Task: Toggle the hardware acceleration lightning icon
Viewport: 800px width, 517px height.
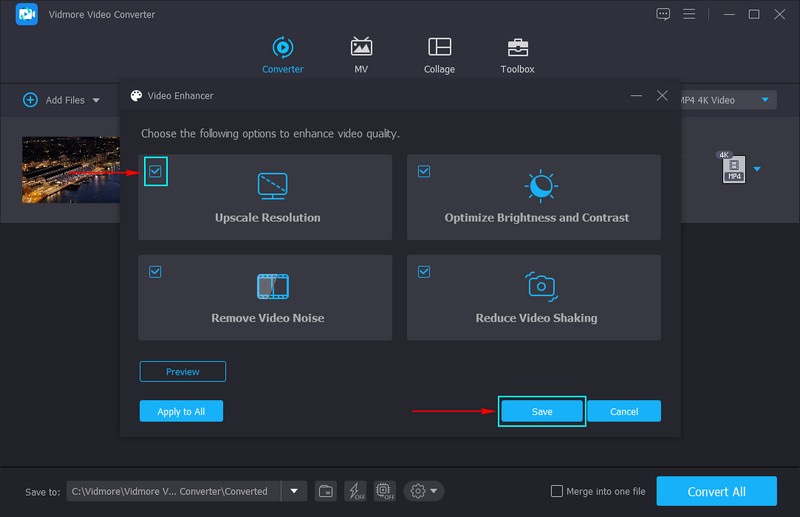Action: [x=355, y=491]
